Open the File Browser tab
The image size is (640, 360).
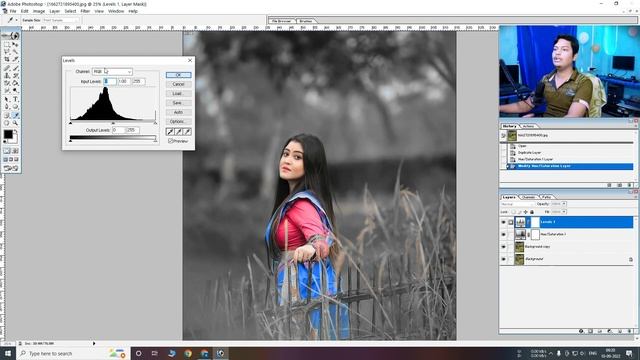[282, 21]
